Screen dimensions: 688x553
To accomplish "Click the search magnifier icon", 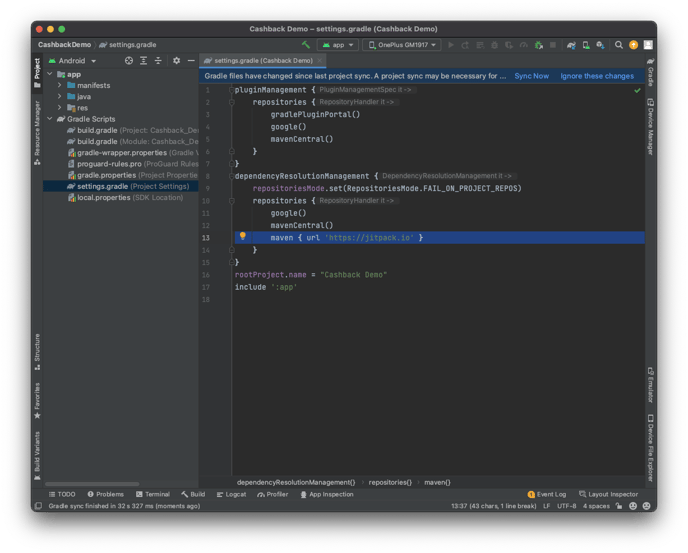I will 619,45.
